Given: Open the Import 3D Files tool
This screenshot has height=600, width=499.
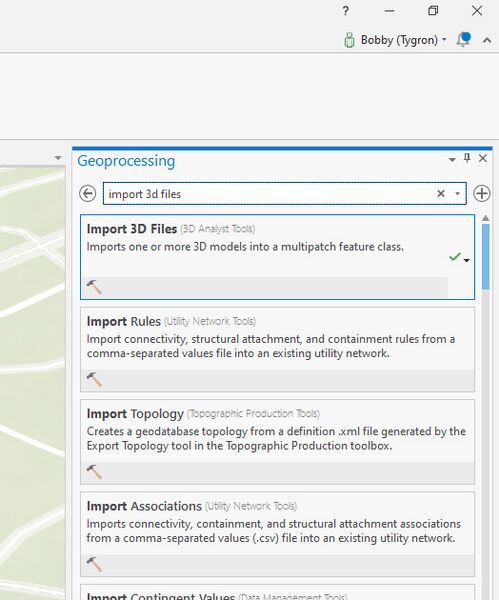Looking at the screenshot, I should point(277,257).
